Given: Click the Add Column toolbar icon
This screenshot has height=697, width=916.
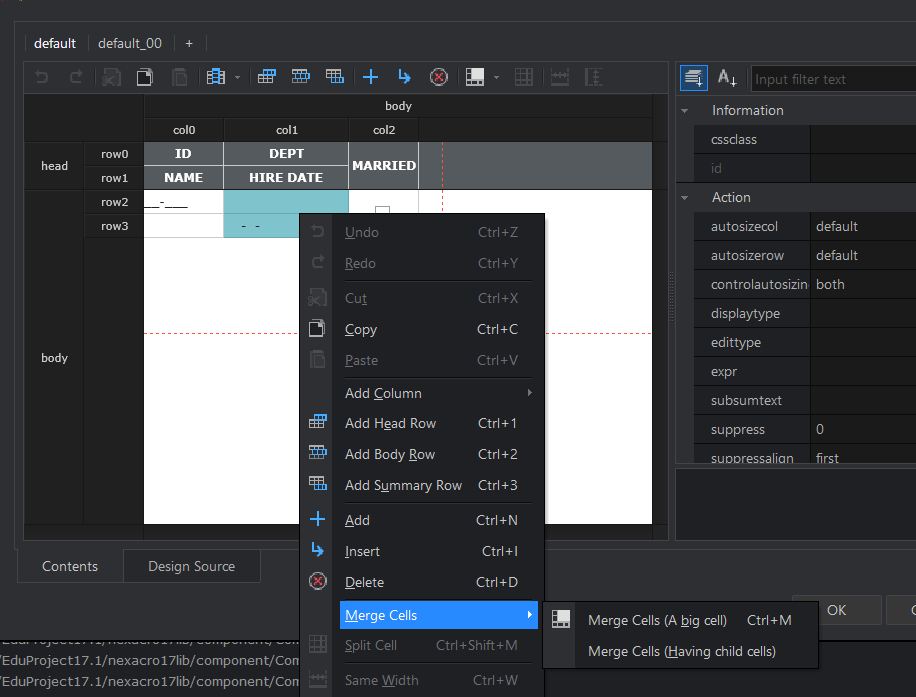Looking at the screenshot, I should tap(216, 77).
